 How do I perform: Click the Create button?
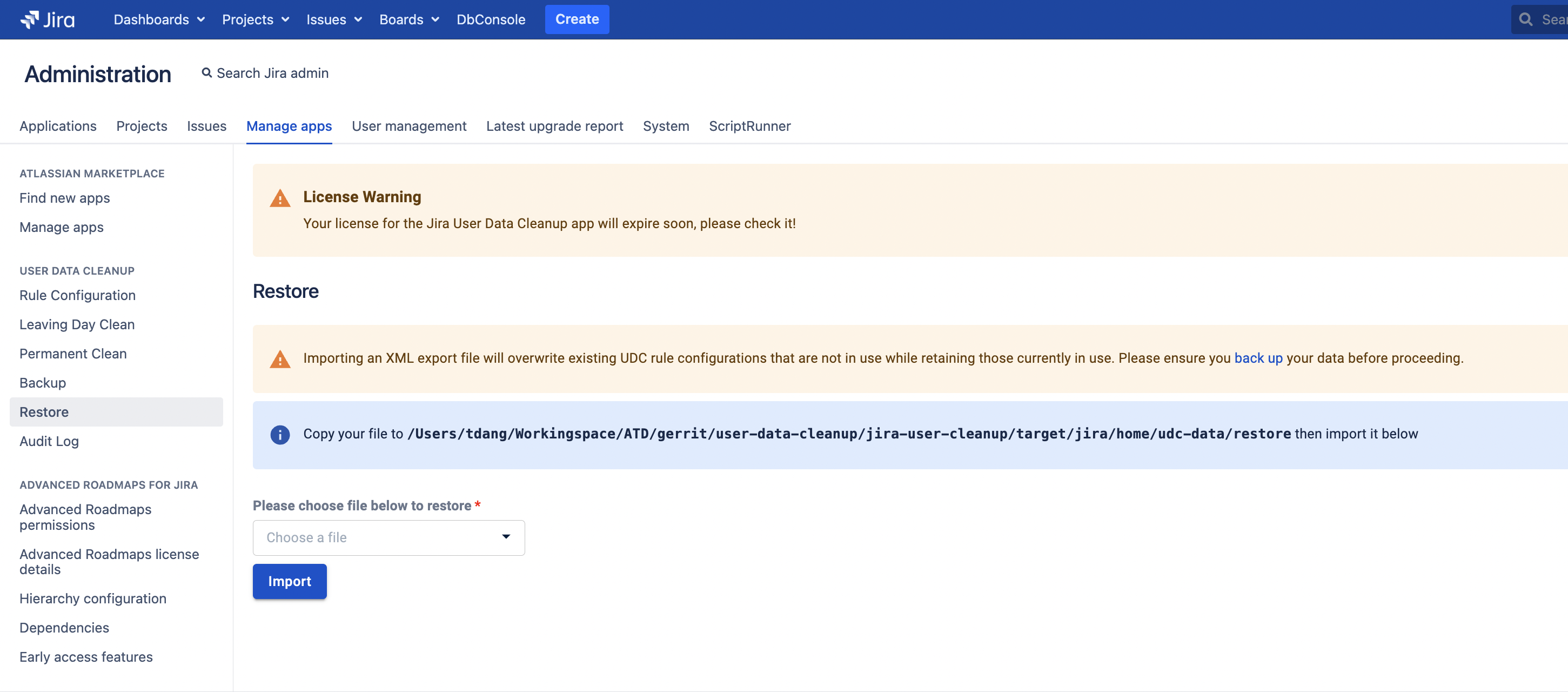point(577,19)
